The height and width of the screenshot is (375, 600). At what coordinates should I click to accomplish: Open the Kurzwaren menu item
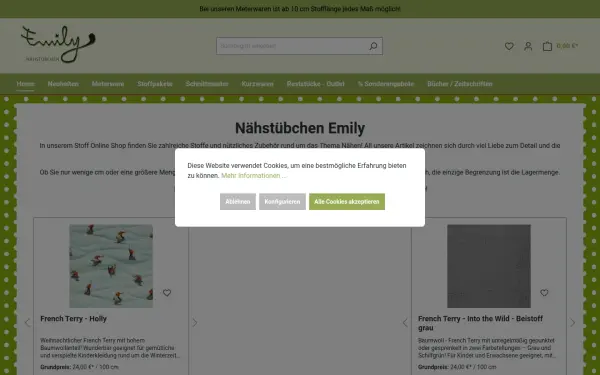click(x=258, y=84)
